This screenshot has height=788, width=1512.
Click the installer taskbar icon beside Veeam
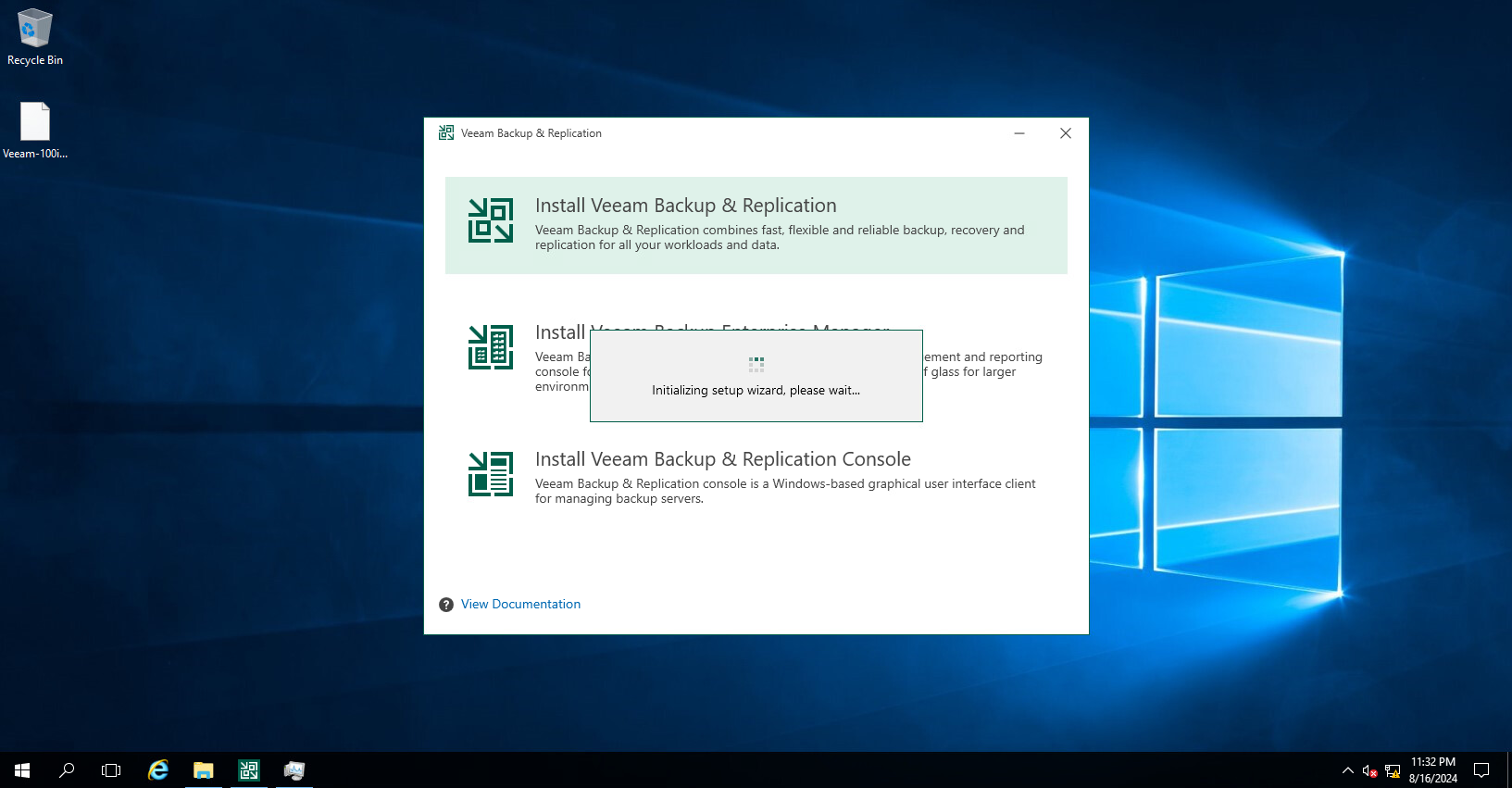294,770
